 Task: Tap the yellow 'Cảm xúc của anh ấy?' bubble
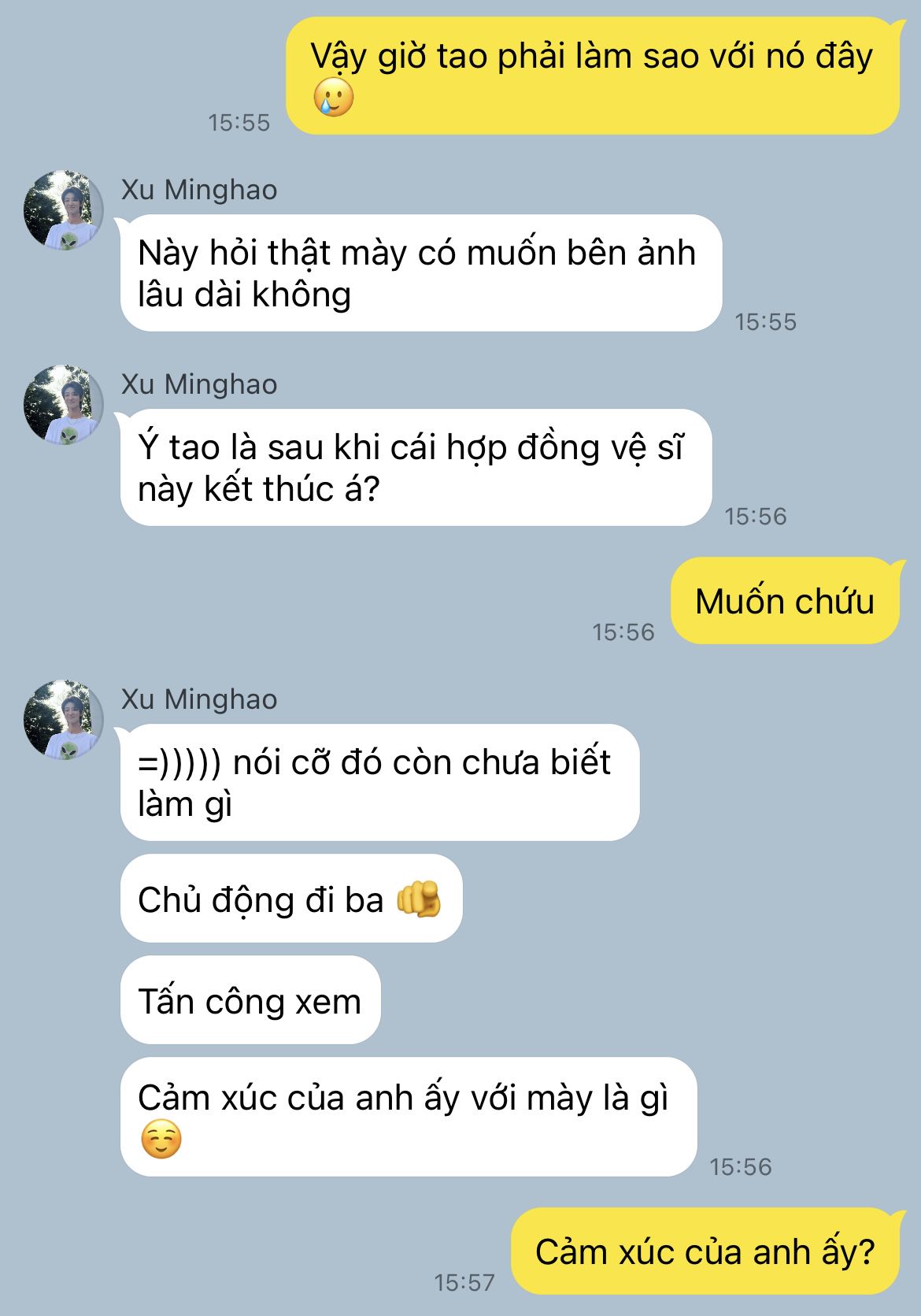(x=705, y=1251)
